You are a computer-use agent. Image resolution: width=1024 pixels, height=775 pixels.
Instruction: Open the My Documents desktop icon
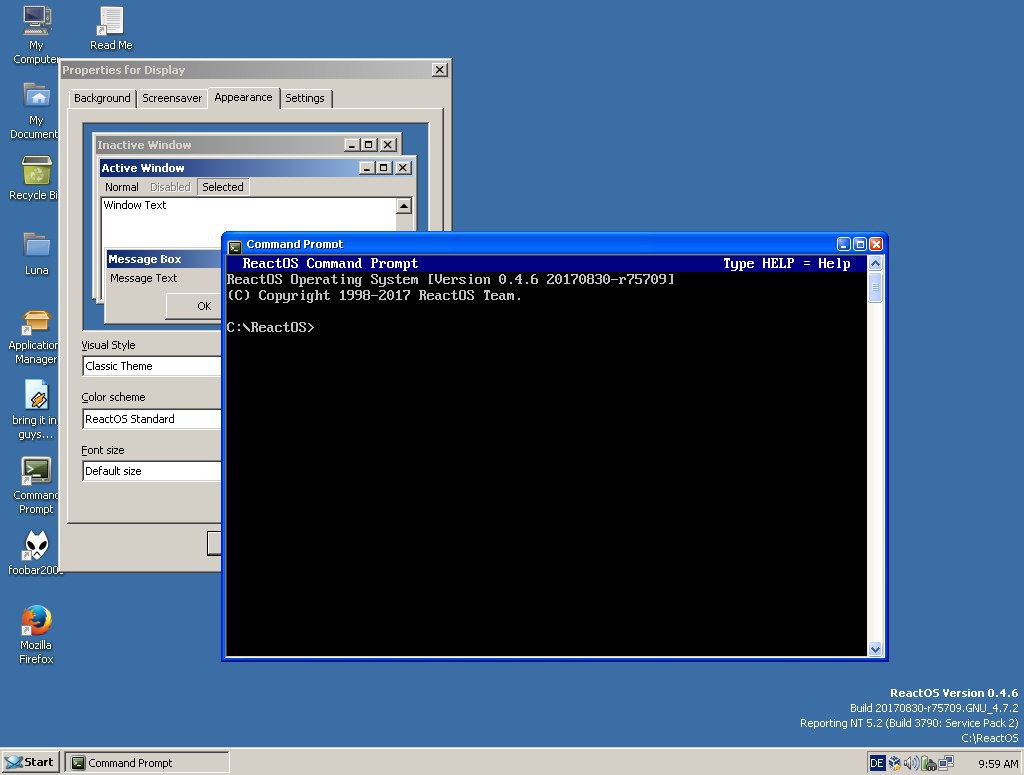point(36,110)
